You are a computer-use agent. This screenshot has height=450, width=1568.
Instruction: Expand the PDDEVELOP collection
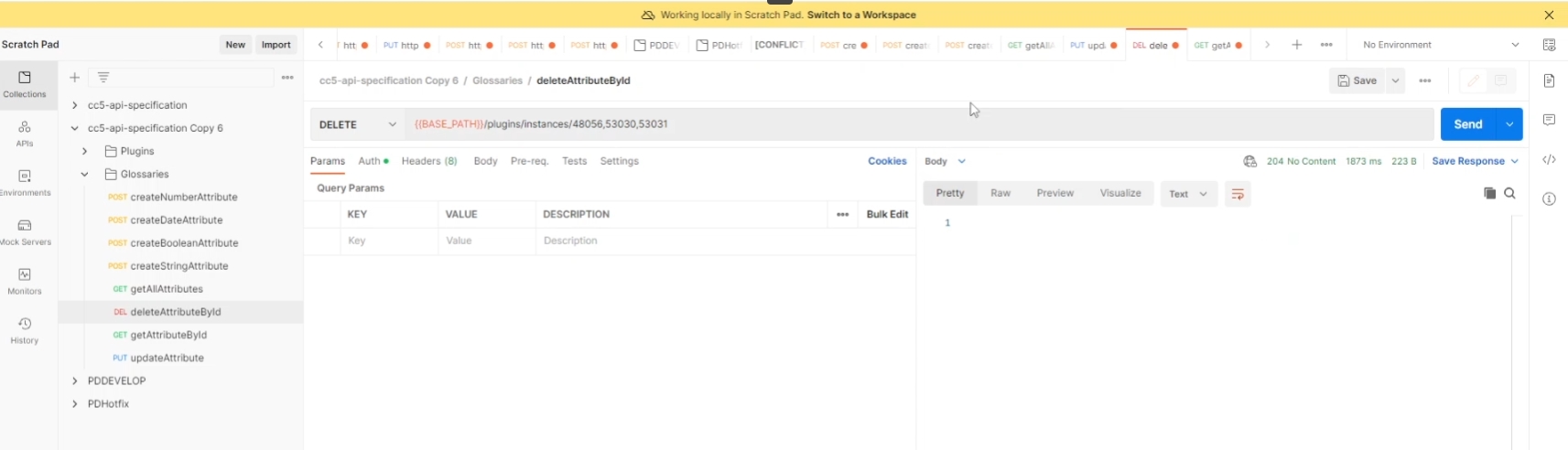75,380
